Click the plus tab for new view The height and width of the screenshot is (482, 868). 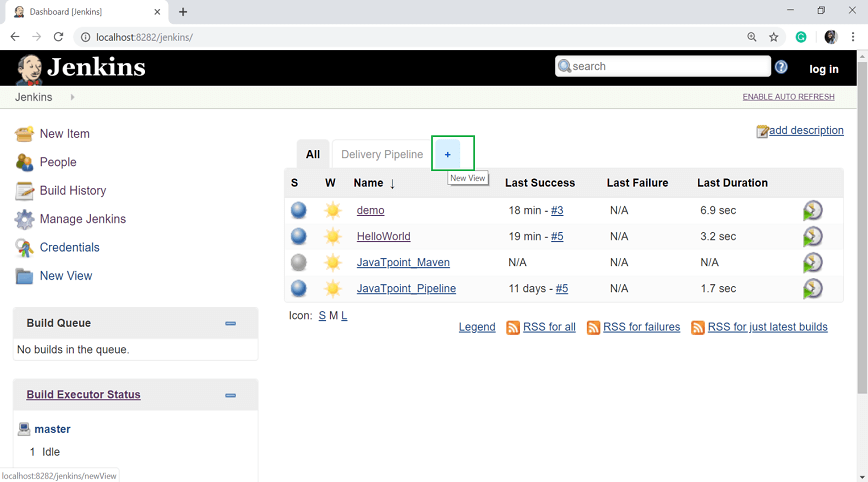tap(447, 154)
